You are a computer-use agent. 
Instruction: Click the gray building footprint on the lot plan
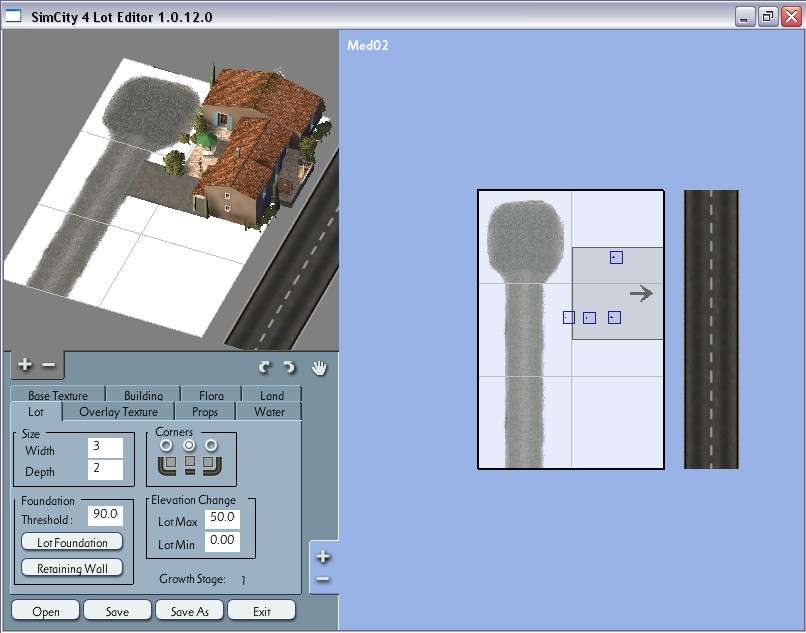(617, 293)
